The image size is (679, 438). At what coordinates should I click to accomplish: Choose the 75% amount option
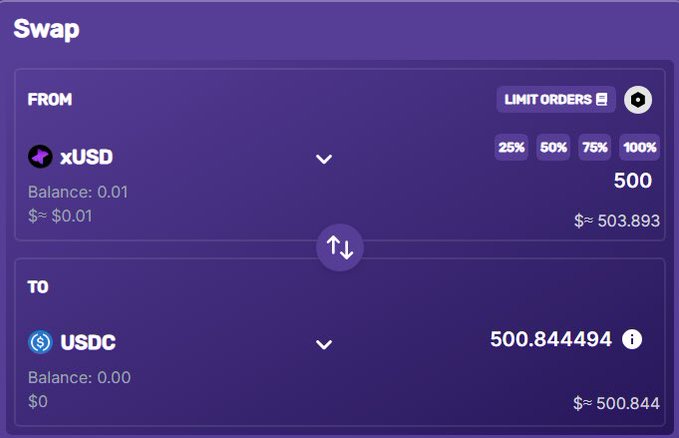(595, 148)
